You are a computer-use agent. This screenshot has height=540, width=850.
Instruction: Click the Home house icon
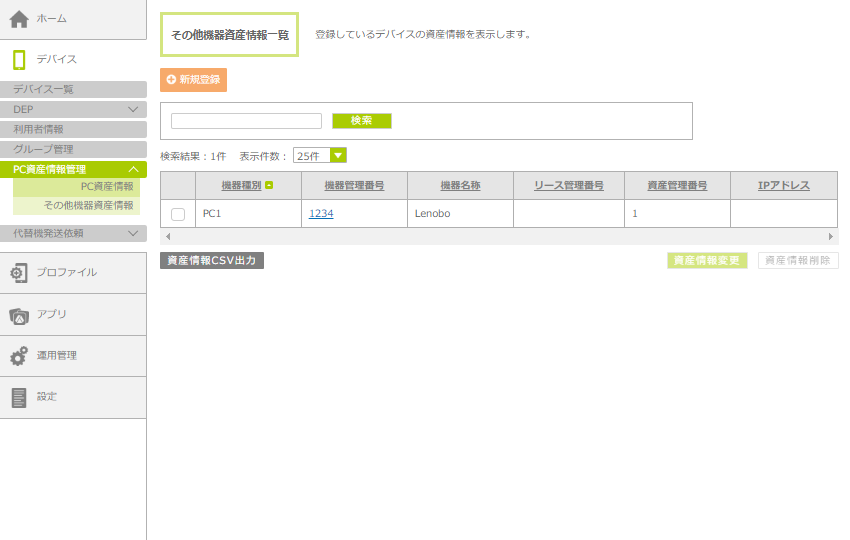tap(18, 19)
